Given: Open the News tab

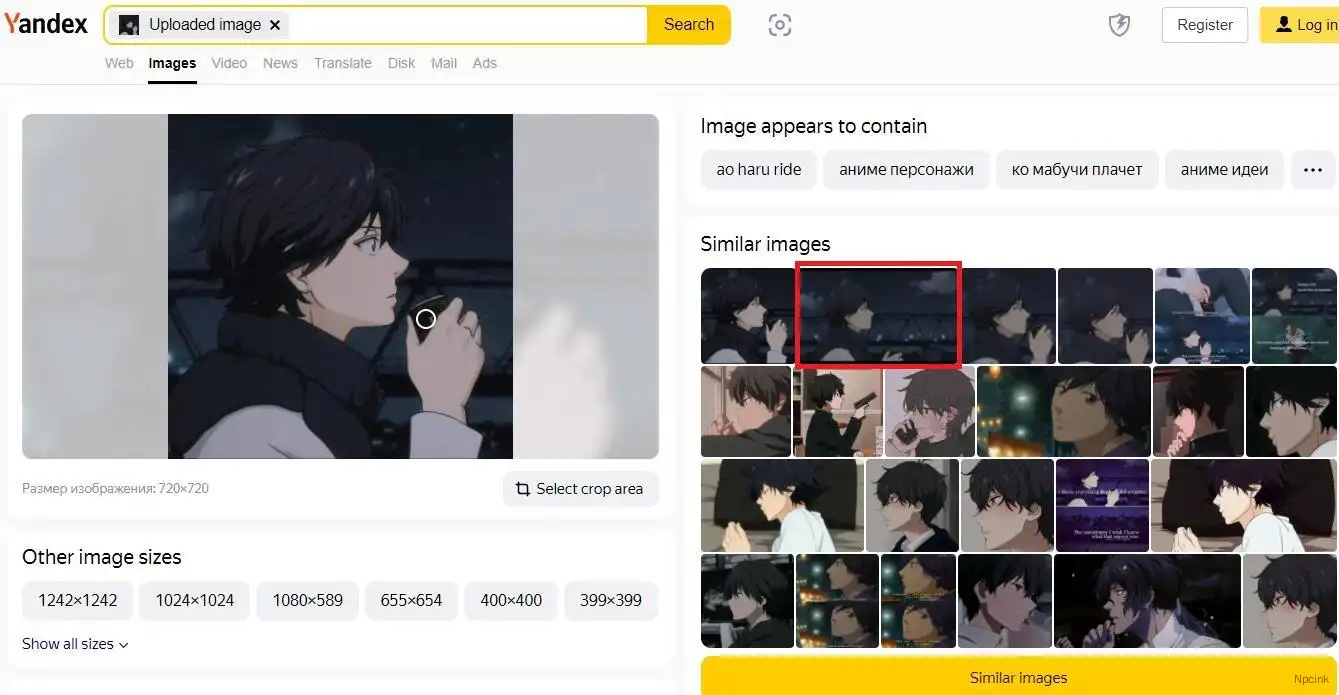Looking at the screenshot, I should tap(280, 63).
